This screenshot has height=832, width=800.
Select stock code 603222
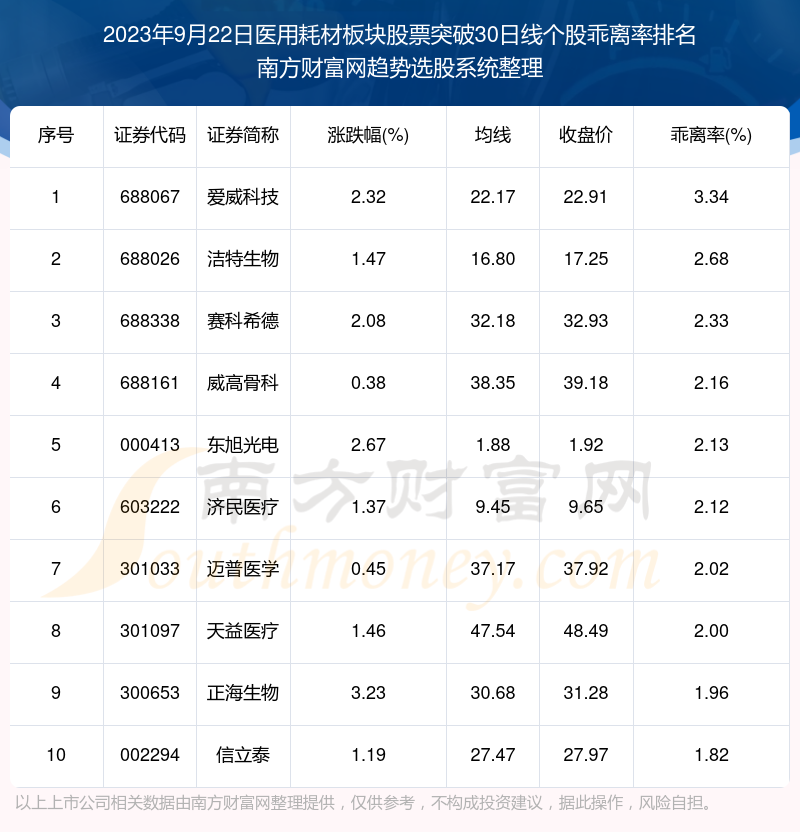tap(150, 507)
